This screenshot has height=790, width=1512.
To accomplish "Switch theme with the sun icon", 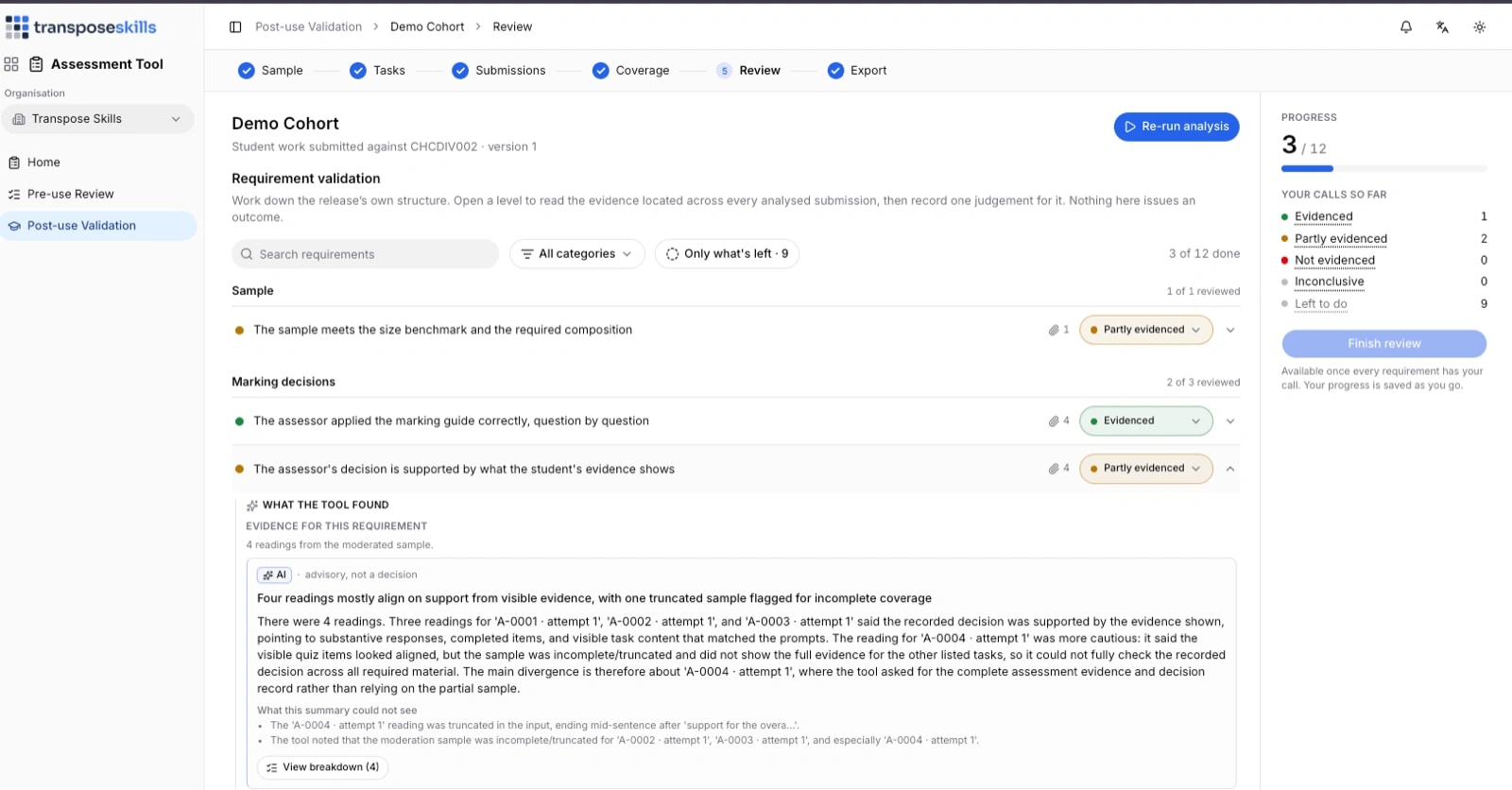I will (1480, 27).
